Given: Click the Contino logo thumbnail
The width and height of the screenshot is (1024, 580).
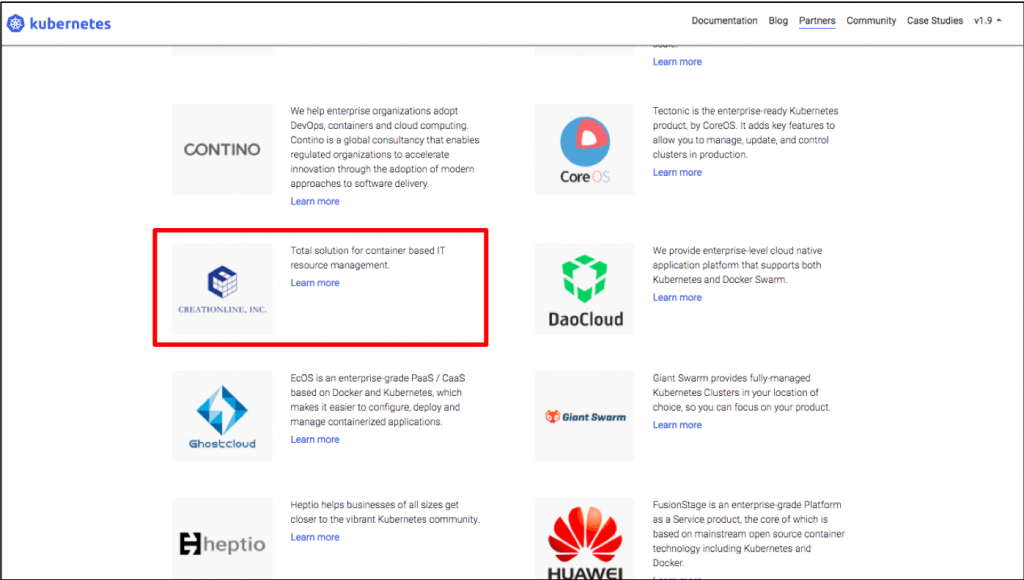Looking at the screenshot, I should tap(222, 150).
